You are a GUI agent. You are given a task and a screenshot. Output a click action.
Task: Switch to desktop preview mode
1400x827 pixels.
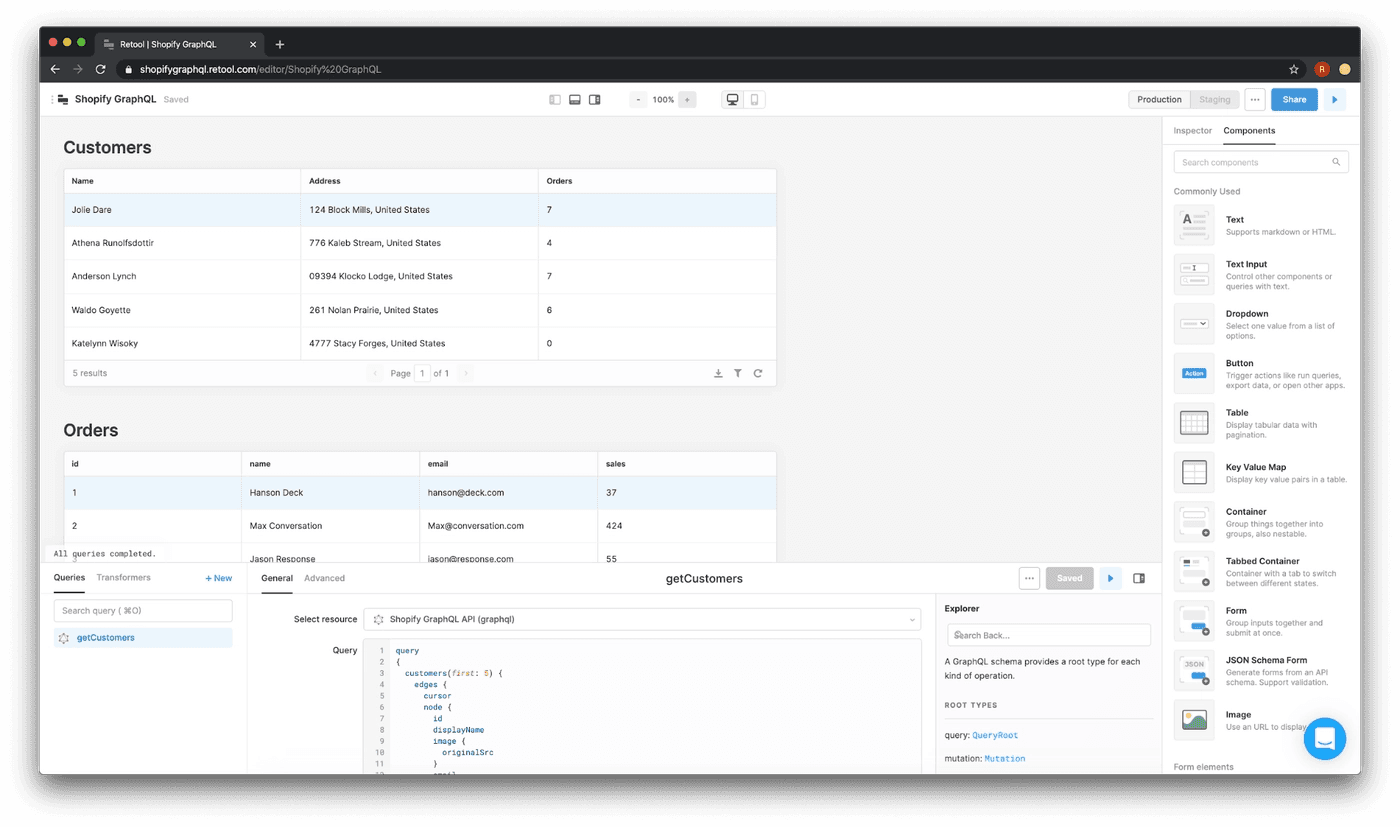click(x=733, y=100)
